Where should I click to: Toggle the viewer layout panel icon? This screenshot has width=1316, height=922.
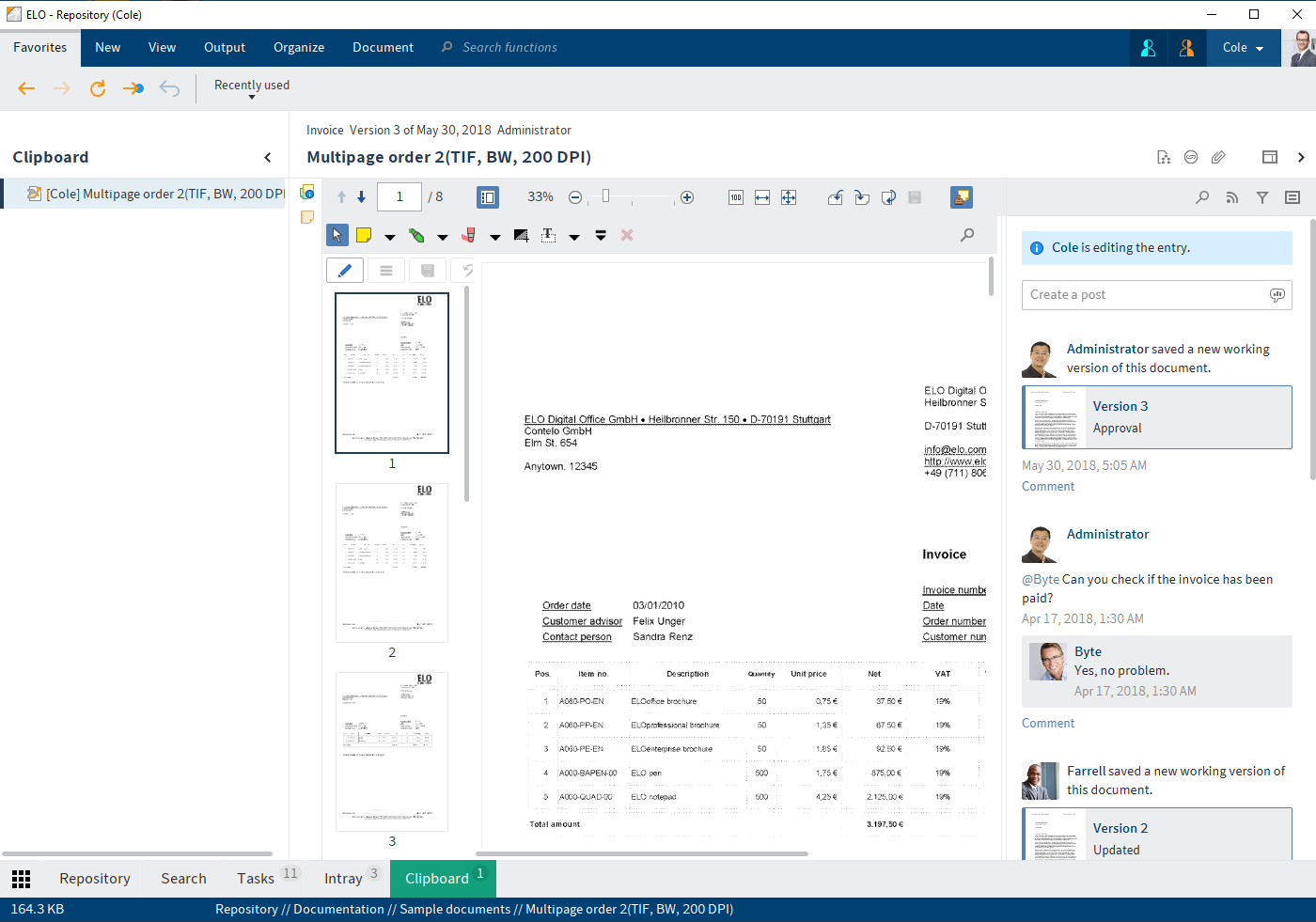[x=1270, y=157]
